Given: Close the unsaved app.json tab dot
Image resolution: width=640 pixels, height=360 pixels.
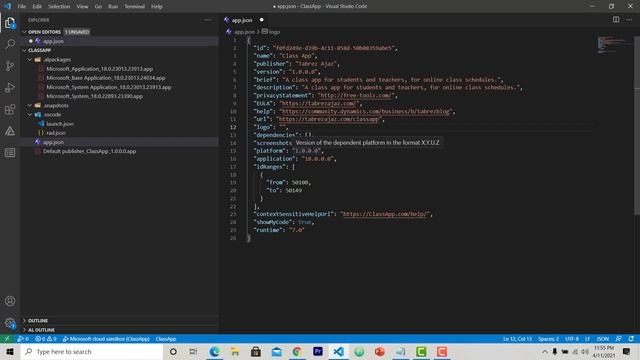Looking at the screenshot, I should pyautogui.click(x=262, y=20).
